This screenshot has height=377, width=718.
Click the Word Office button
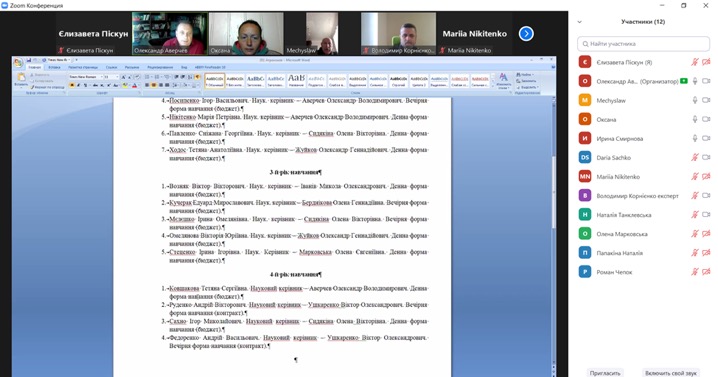[18, 62]
